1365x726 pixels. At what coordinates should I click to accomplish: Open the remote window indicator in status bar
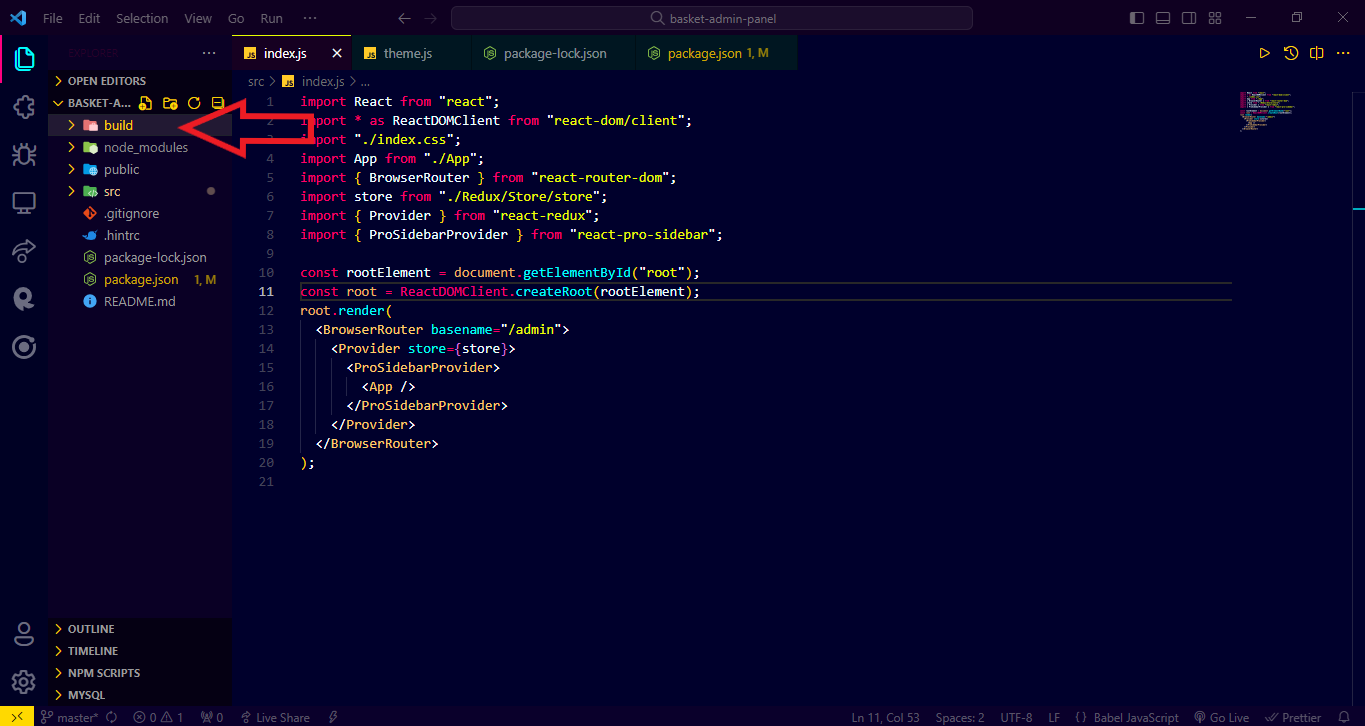point(17,717)
